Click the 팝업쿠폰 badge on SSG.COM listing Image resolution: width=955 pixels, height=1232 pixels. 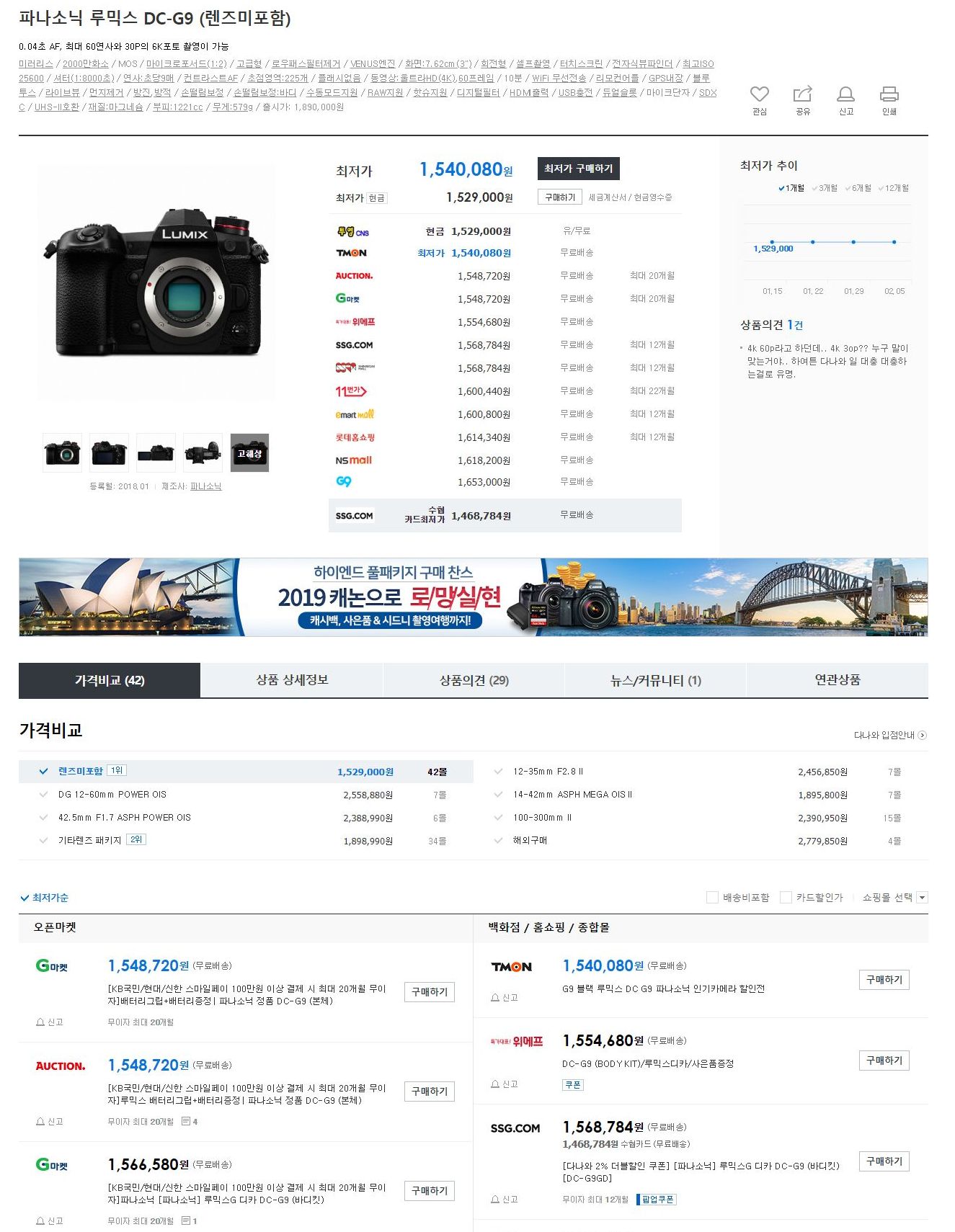[x=657, y=1200]
